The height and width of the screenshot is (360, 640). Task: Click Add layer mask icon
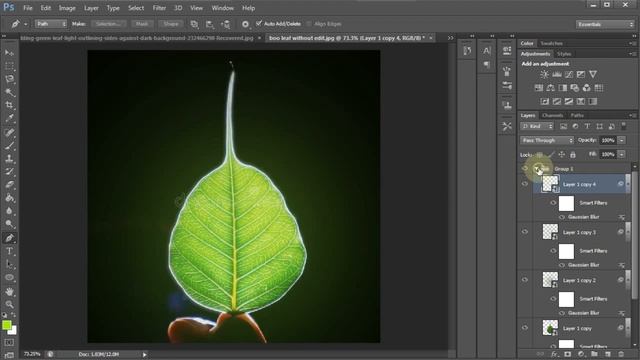(x=567, y=354)
